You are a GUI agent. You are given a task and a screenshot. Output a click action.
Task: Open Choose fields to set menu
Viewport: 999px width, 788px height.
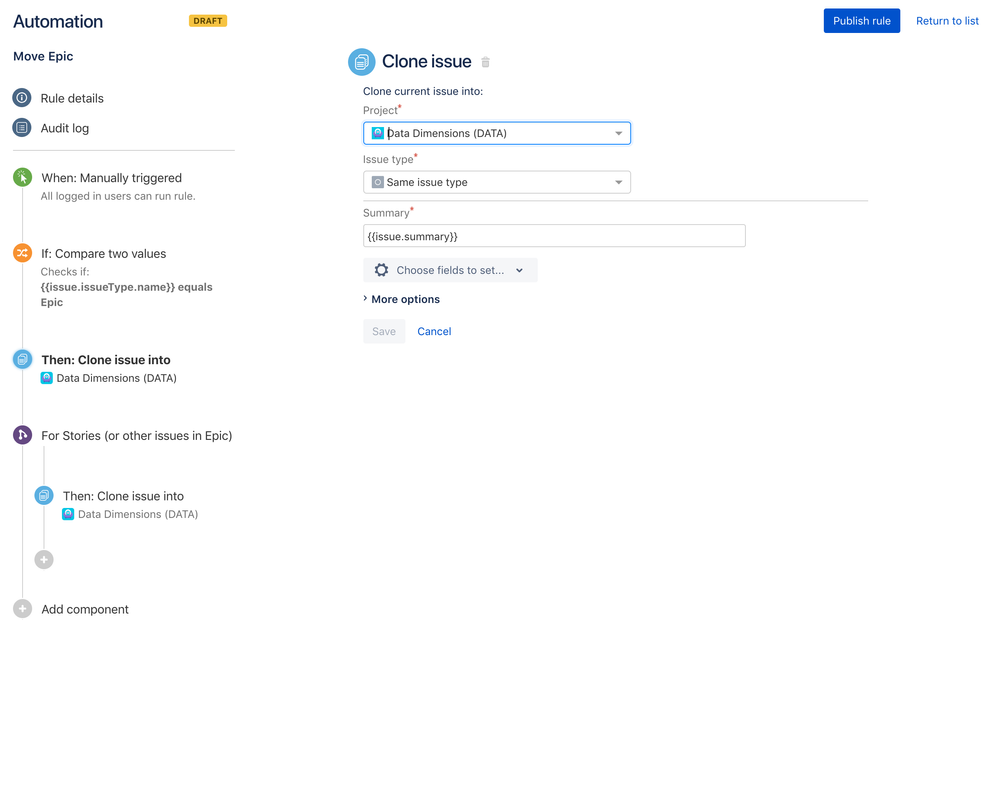[x=450, y=270]
